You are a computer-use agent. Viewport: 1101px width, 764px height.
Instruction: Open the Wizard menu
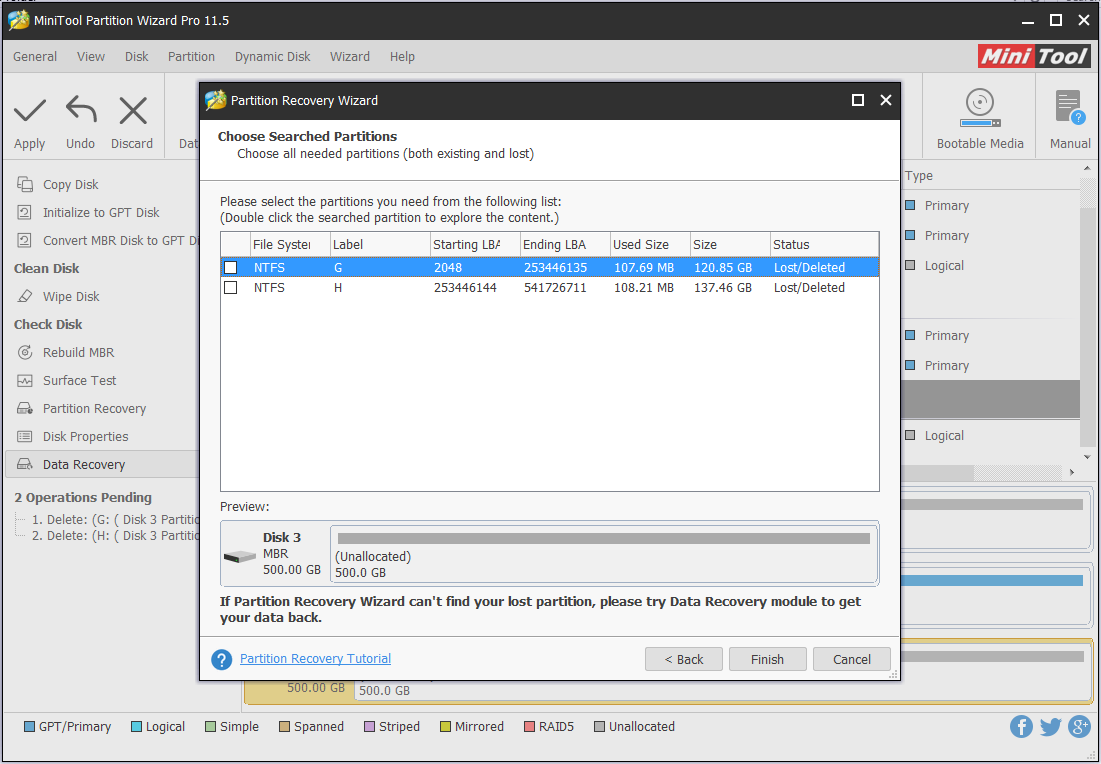pyautogui.click(x=350, y=57)
